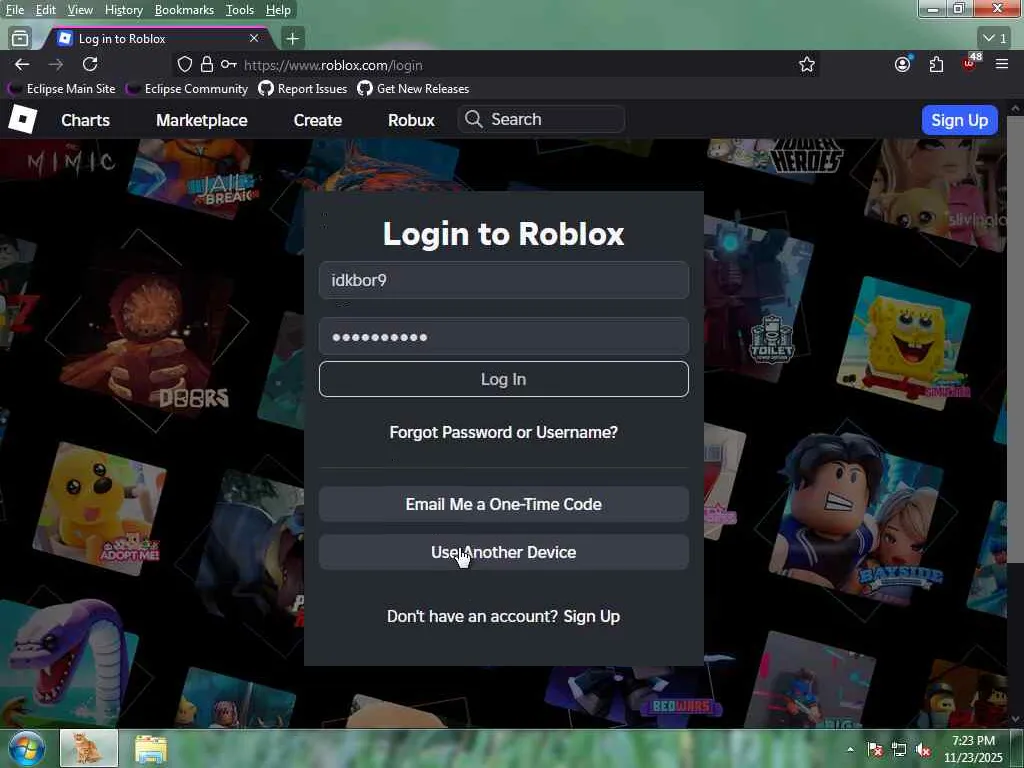Open Get New Releases bookmark
The height and width of the screenshot is (768, 1024).
click(413, 89)
